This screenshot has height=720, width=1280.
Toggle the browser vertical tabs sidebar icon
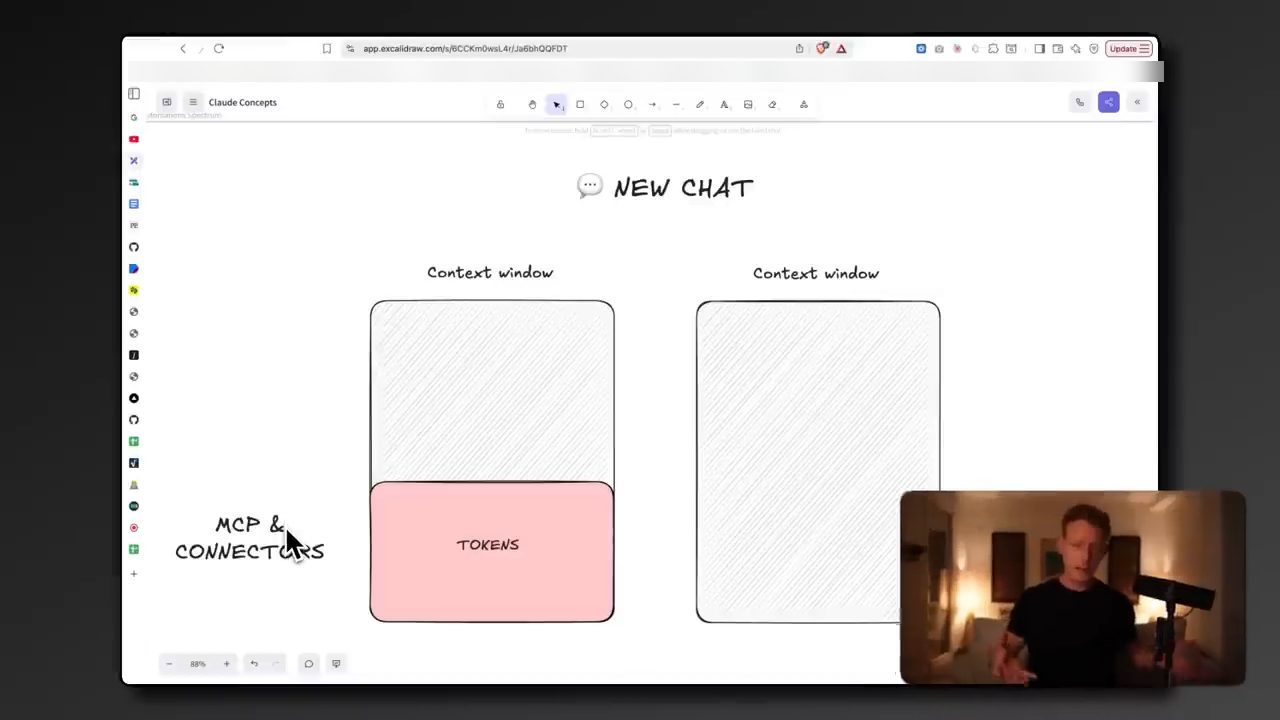pyautogui.click(x=134, y=93)
